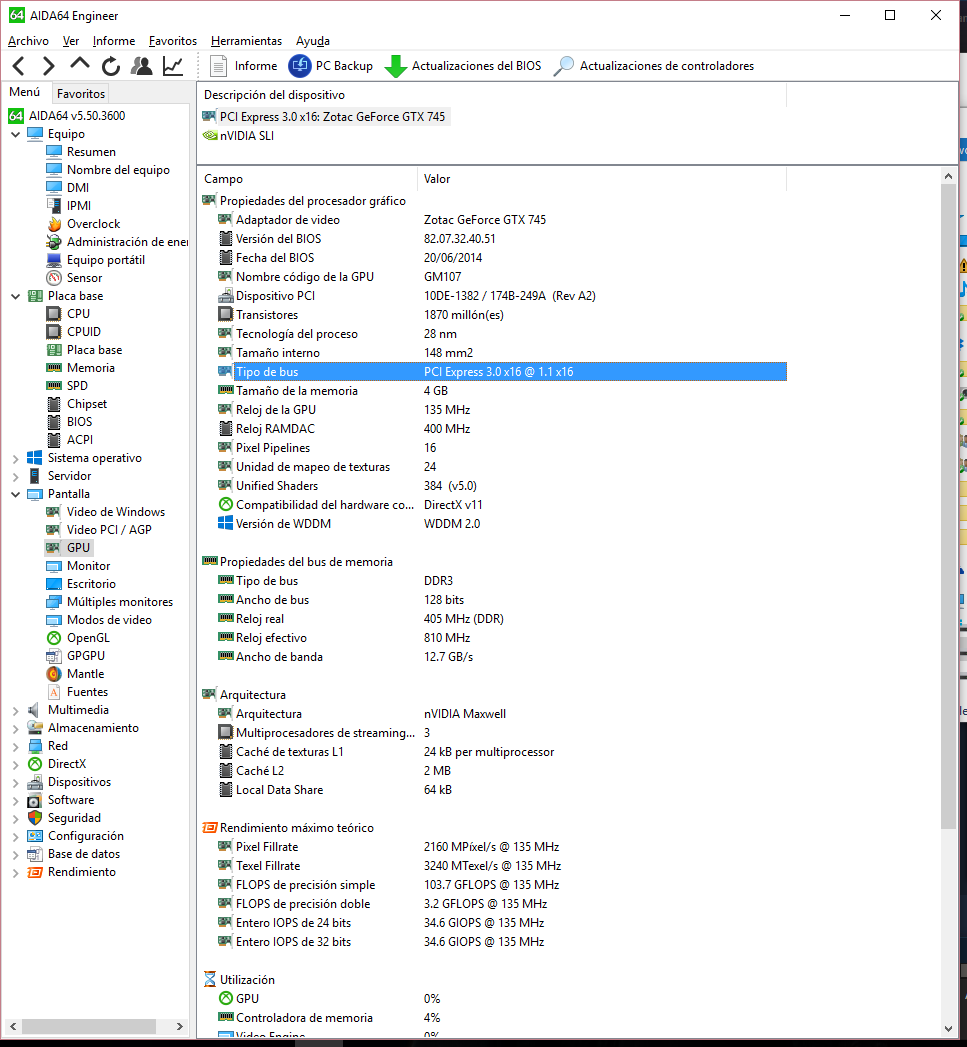
Task: Collapse the Placa base tree node
Action: click(15, 296)
